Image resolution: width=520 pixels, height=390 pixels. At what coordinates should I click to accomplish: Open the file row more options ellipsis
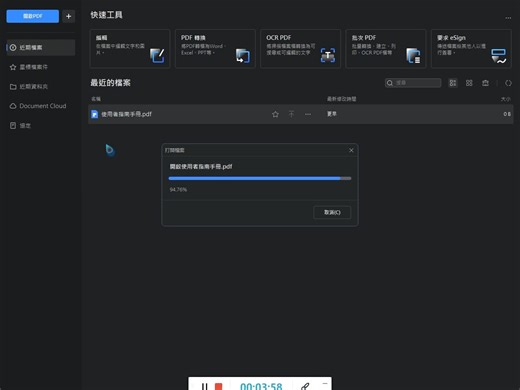308,114
